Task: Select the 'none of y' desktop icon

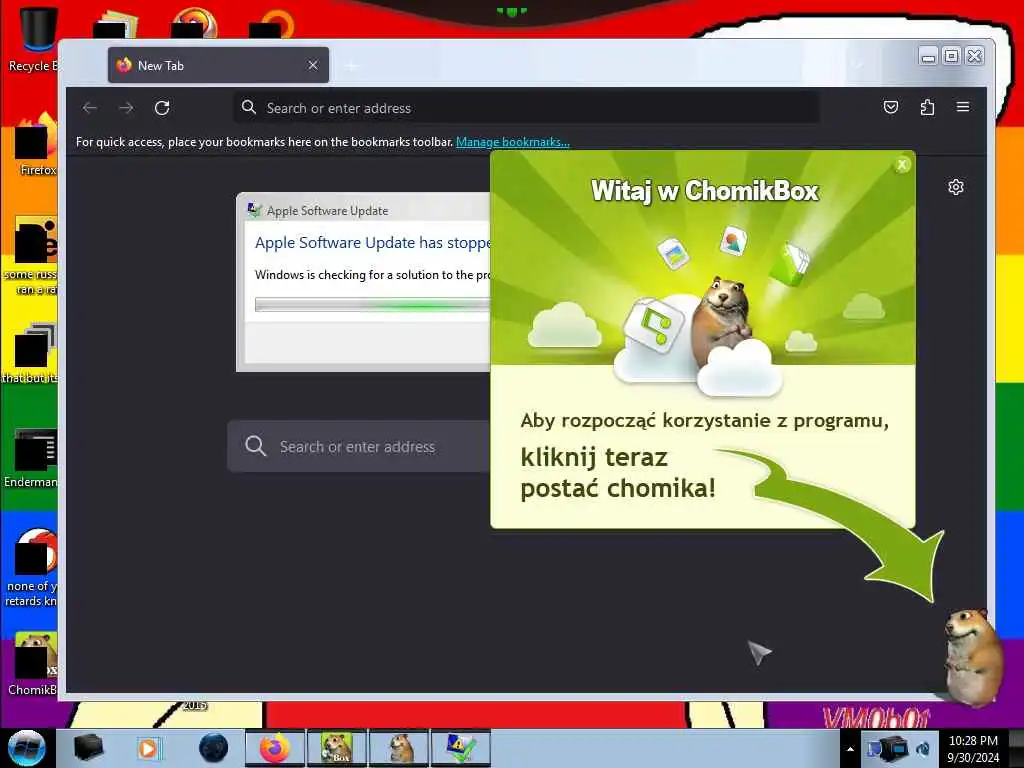Action: click(x=31, y=568)
